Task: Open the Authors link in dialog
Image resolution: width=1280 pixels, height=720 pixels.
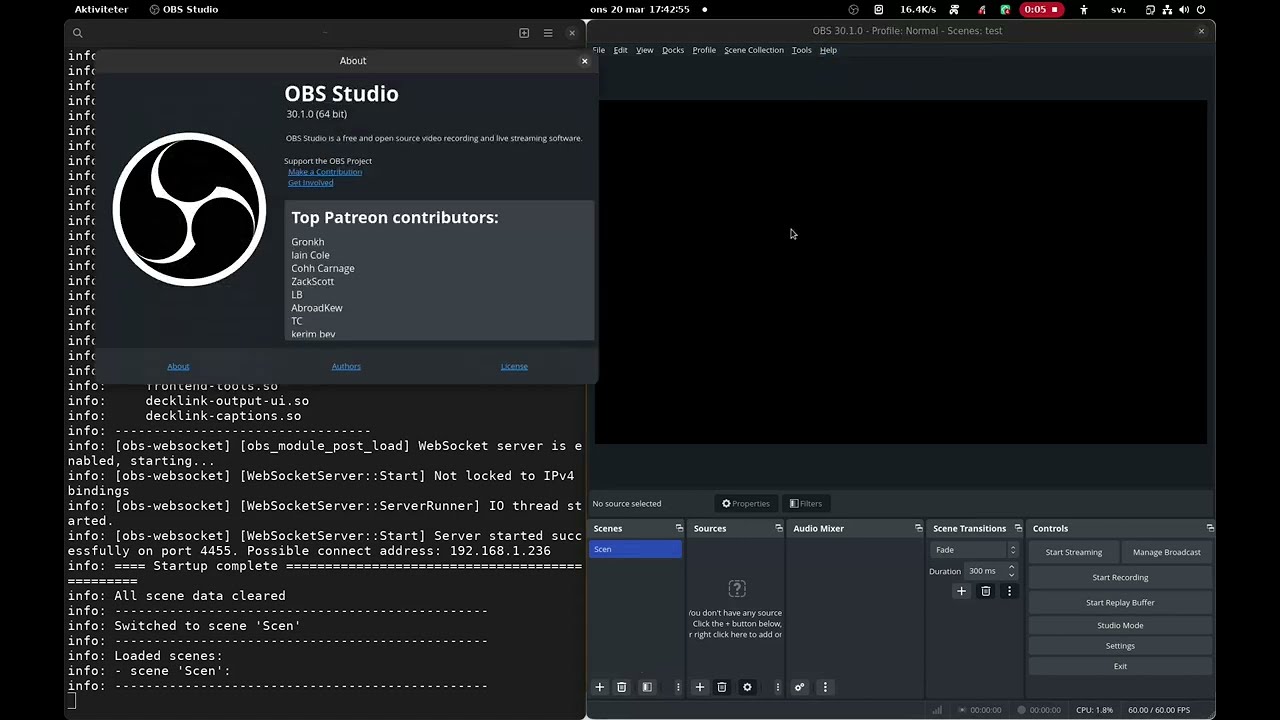Action: [346, 366]
